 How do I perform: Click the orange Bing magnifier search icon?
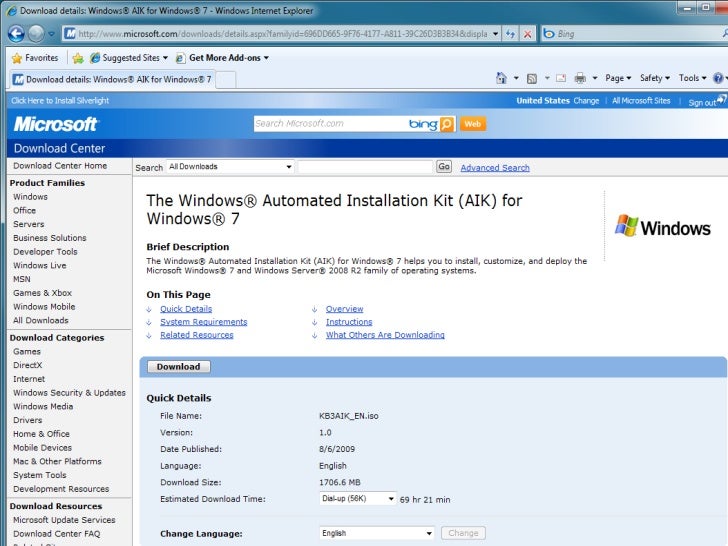447,124
